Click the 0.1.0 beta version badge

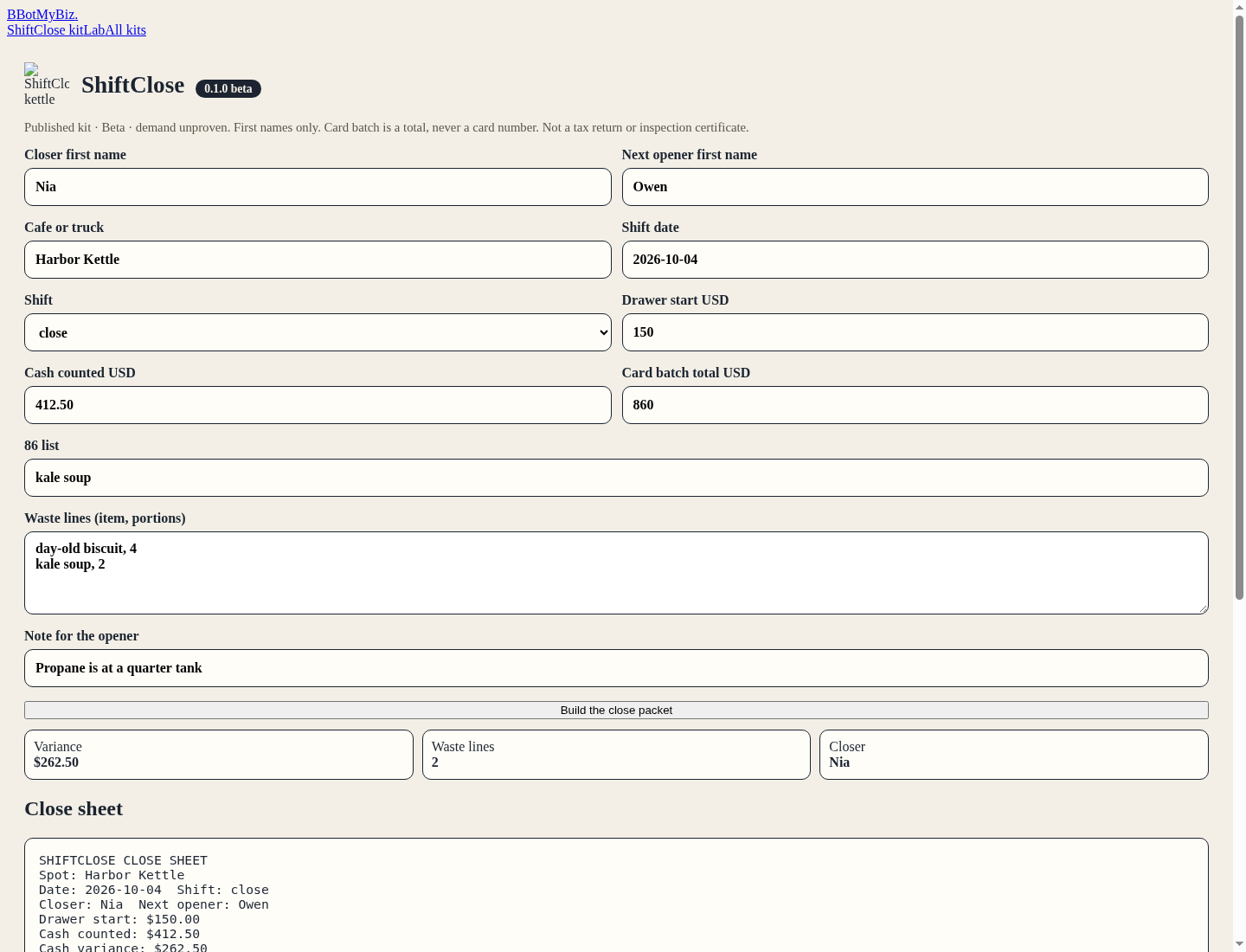228,88
